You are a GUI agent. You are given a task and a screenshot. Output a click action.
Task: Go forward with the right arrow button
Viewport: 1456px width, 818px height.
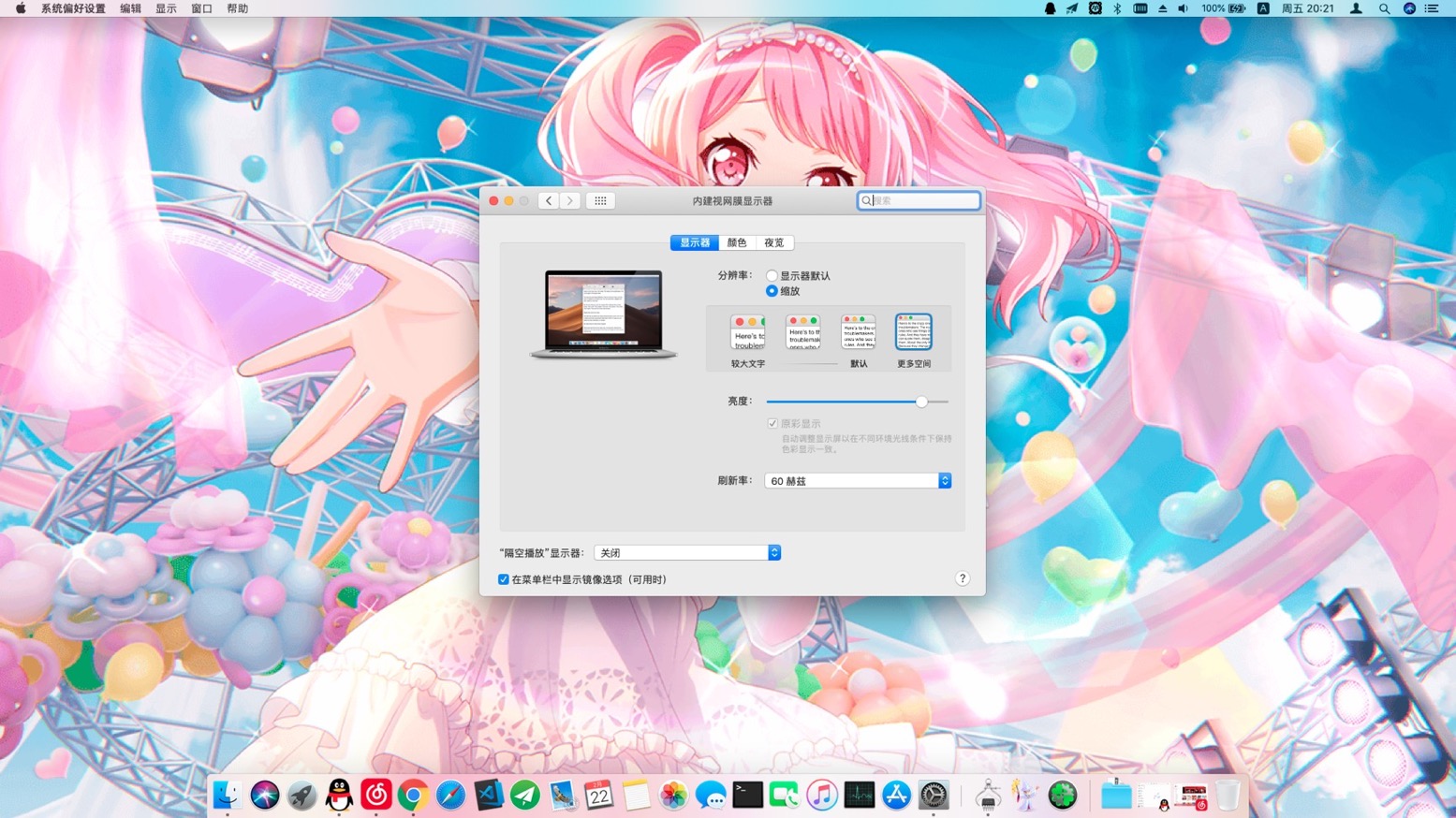[570, 200]
